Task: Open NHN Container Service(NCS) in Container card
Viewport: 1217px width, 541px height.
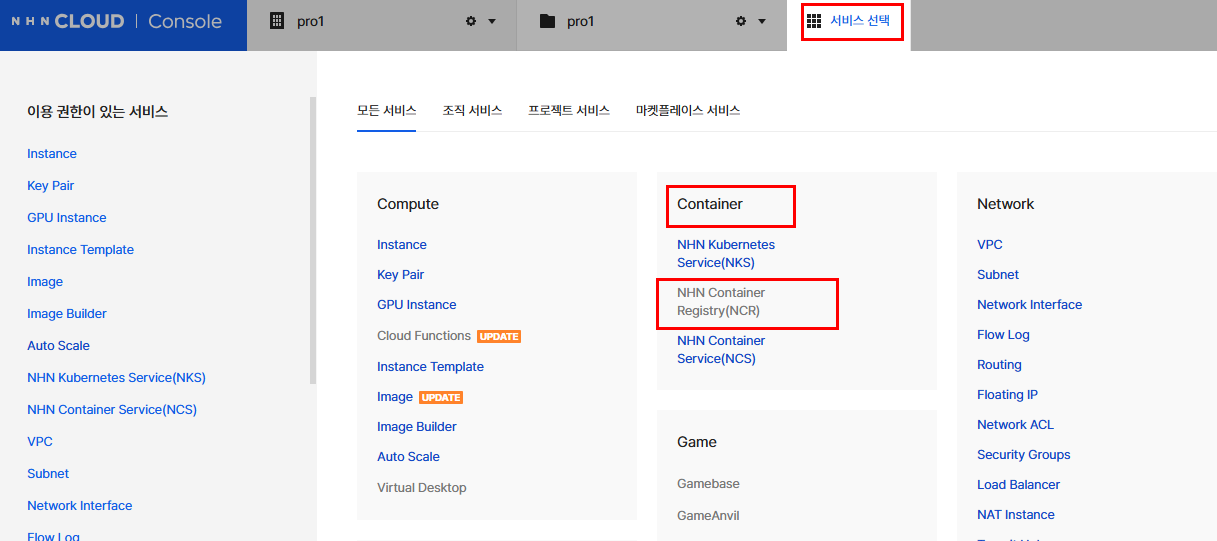Action: [x=721, y=350]
